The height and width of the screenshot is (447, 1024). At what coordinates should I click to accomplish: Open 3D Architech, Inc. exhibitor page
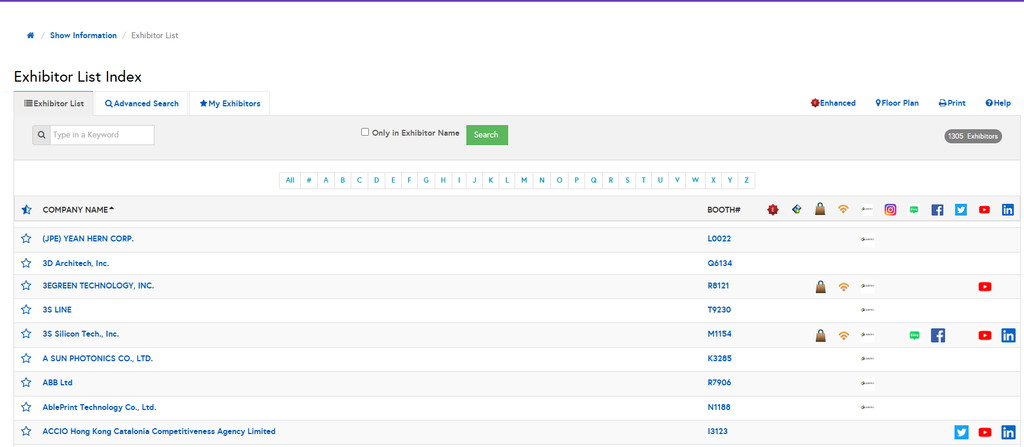tap(76, 263)
